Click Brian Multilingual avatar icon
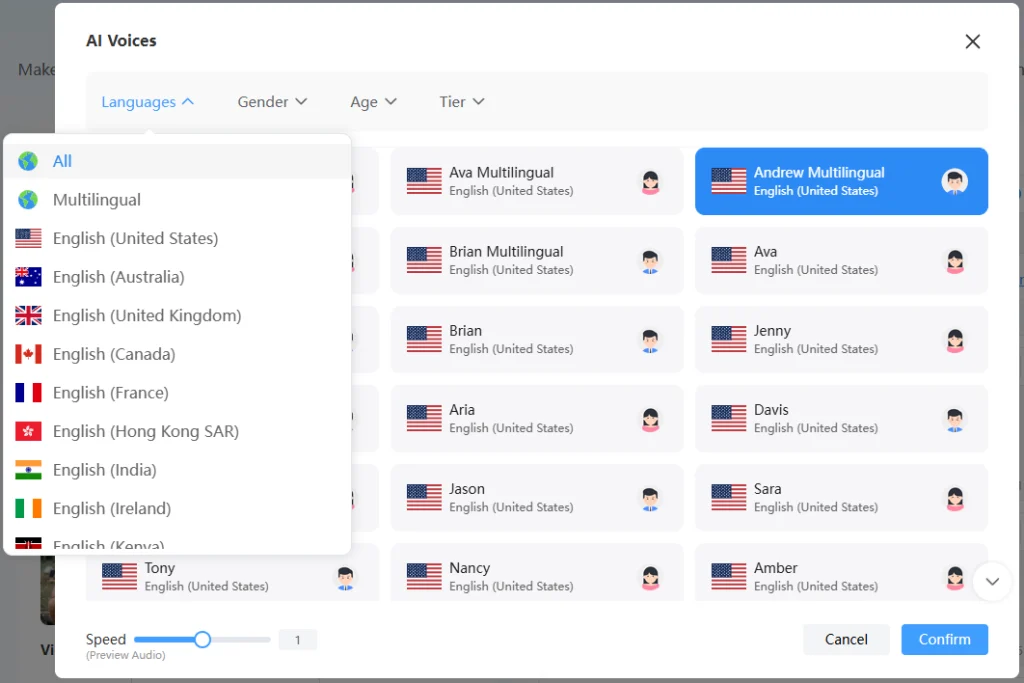Screen dimensions: 1024x683 [651, 261]
